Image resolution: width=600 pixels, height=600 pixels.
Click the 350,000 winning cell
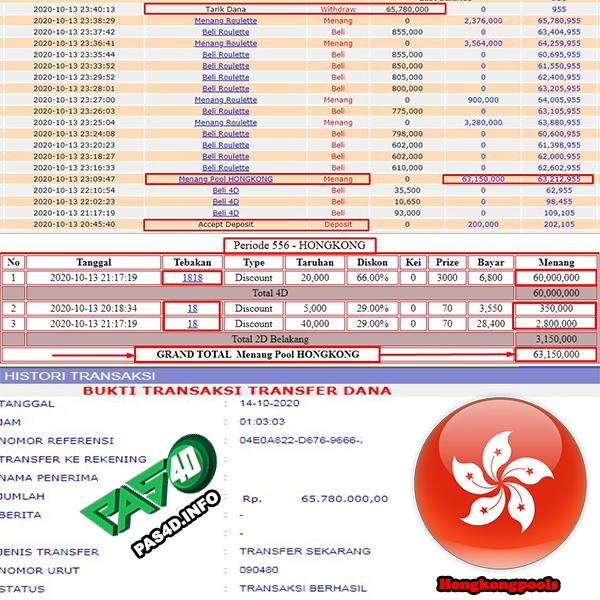pos(556,308)
